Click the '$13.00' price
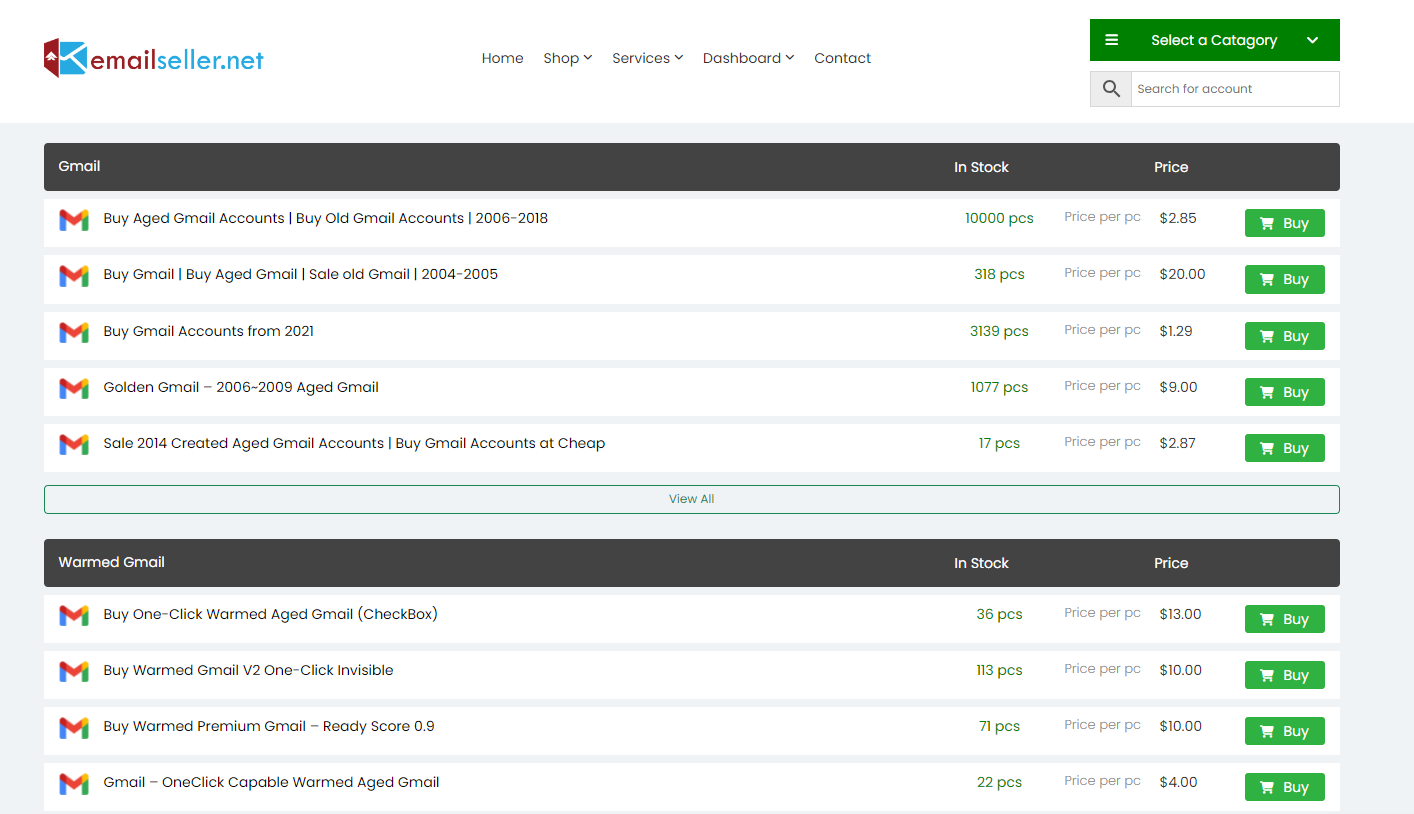The height and width of the screenshot is (814, 1414). (1181, 614)
